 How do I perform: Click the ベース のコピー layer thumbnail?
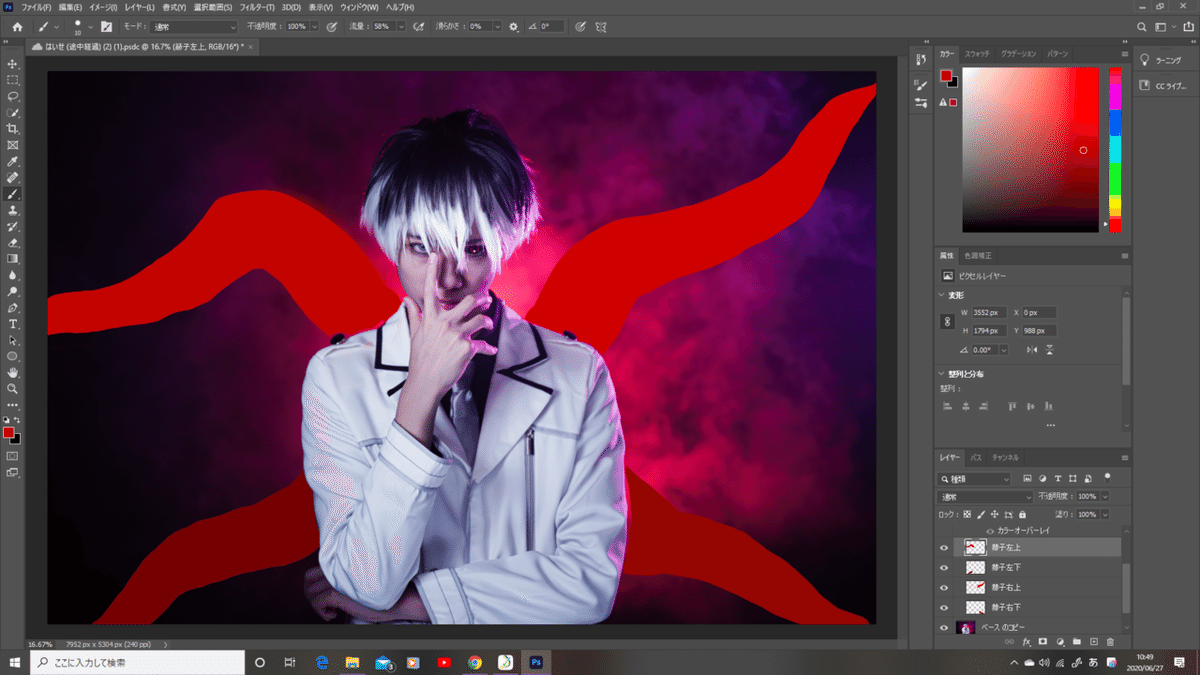pyautogui.click(x=966, y=627)
